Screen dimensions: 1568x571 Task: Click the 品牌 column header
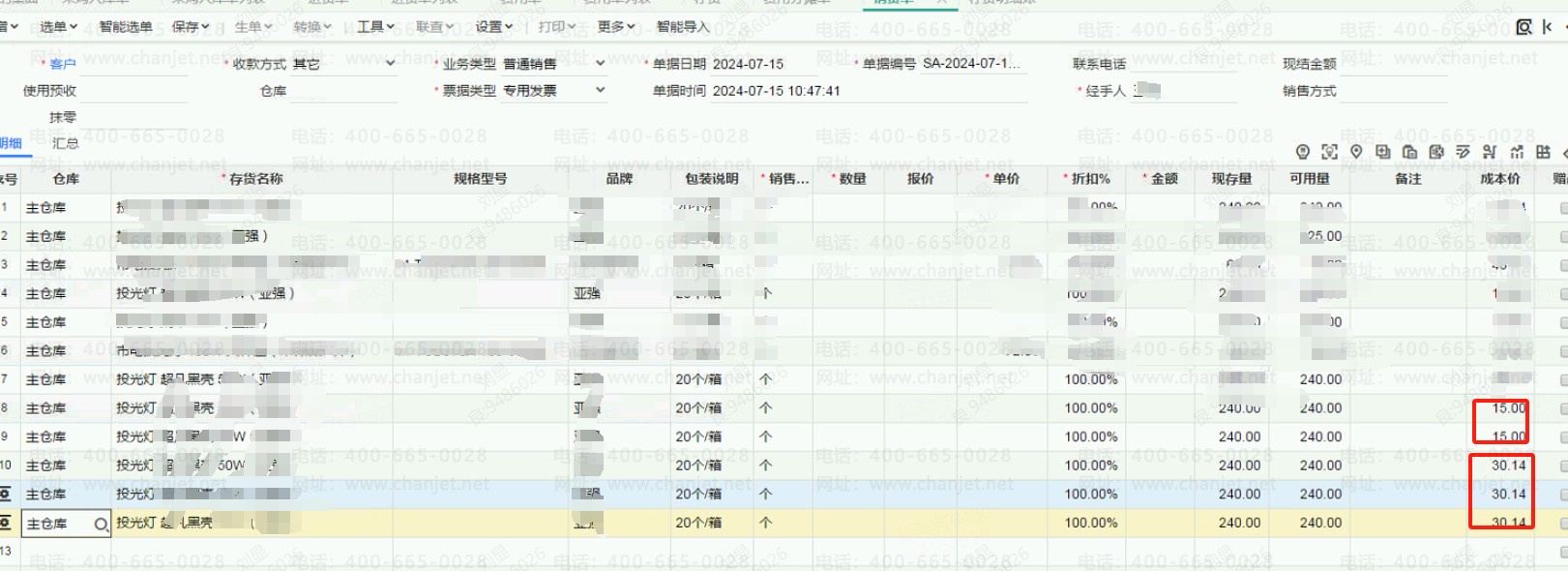point(619,179)
